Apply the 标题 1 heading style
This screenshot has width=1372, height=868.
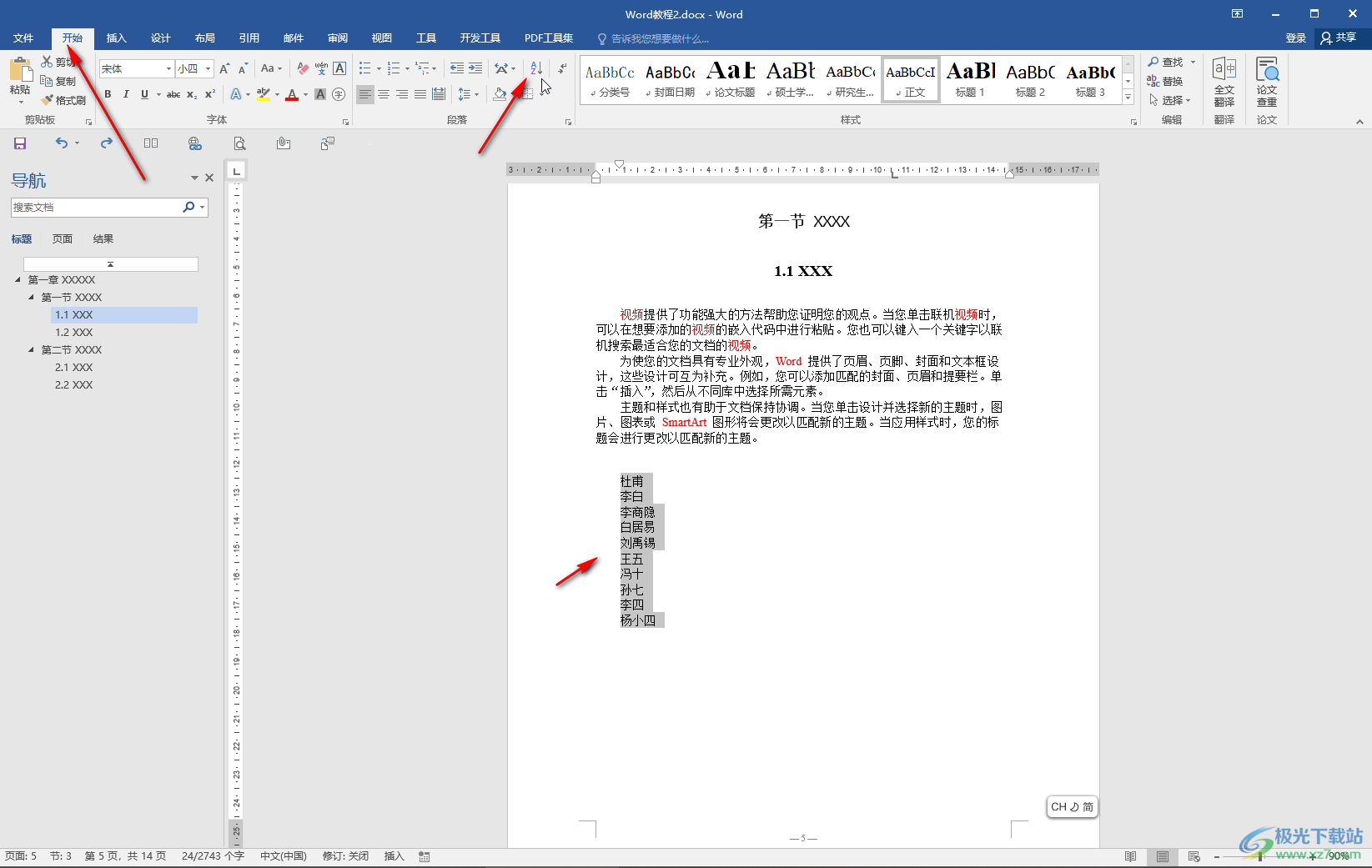[x=970, y=80]
